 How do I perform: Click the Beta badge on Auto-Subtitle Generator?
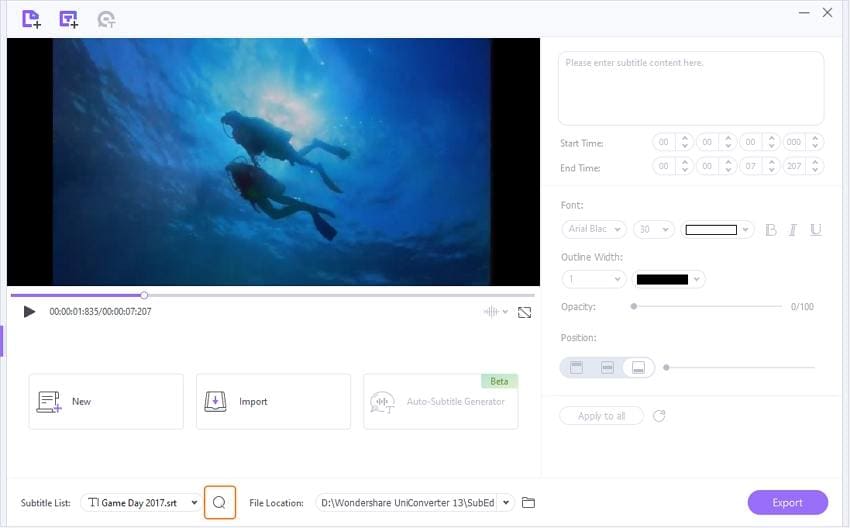[499, 381]
